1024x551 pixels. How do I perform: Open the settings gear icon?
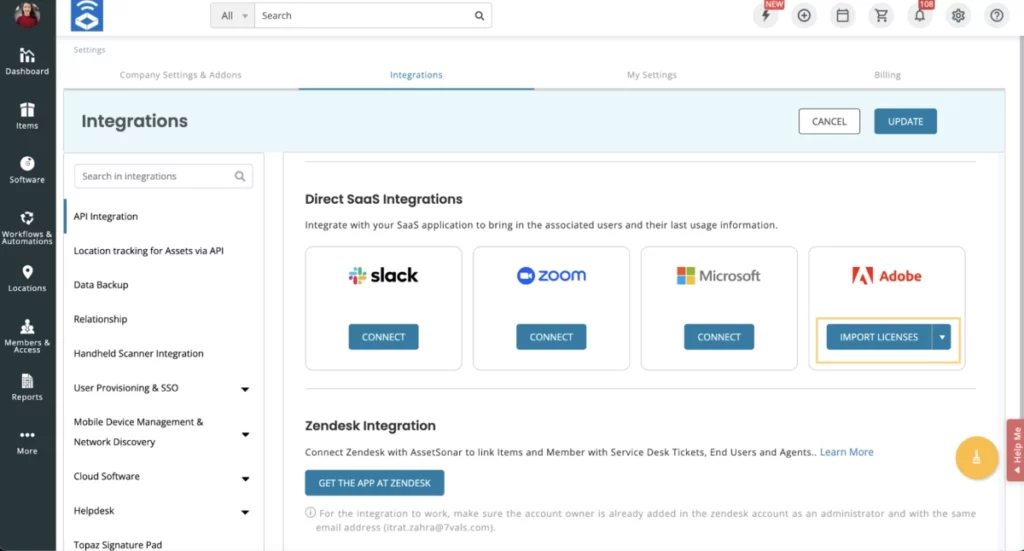point(958,15)
